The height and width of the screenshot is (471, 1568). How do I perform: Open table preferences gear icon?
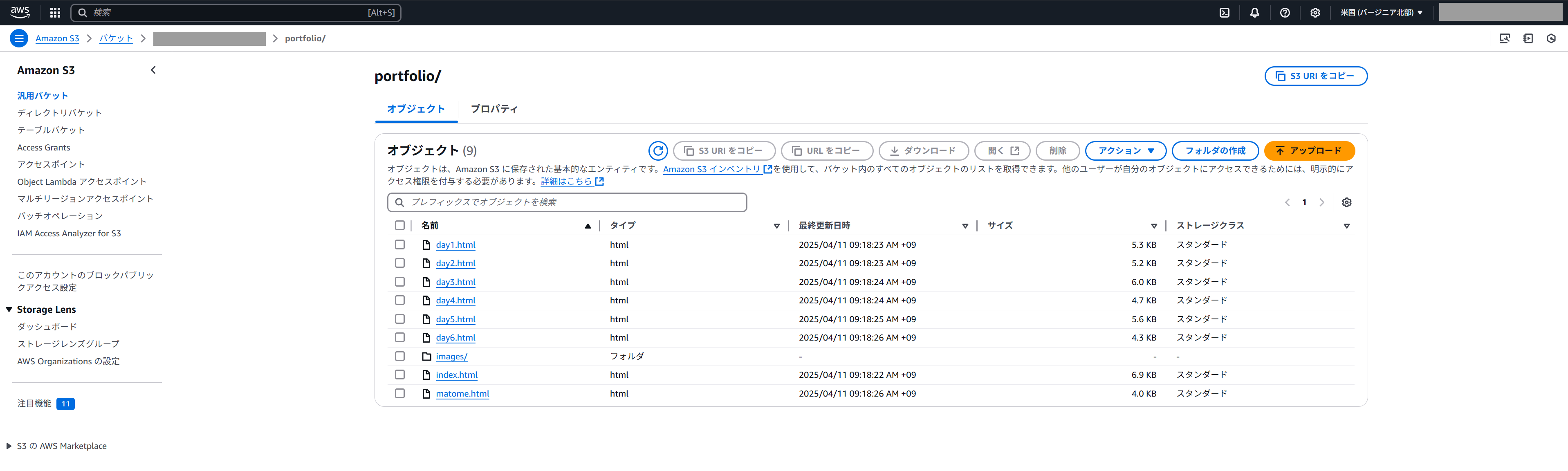pos(1347,202)
